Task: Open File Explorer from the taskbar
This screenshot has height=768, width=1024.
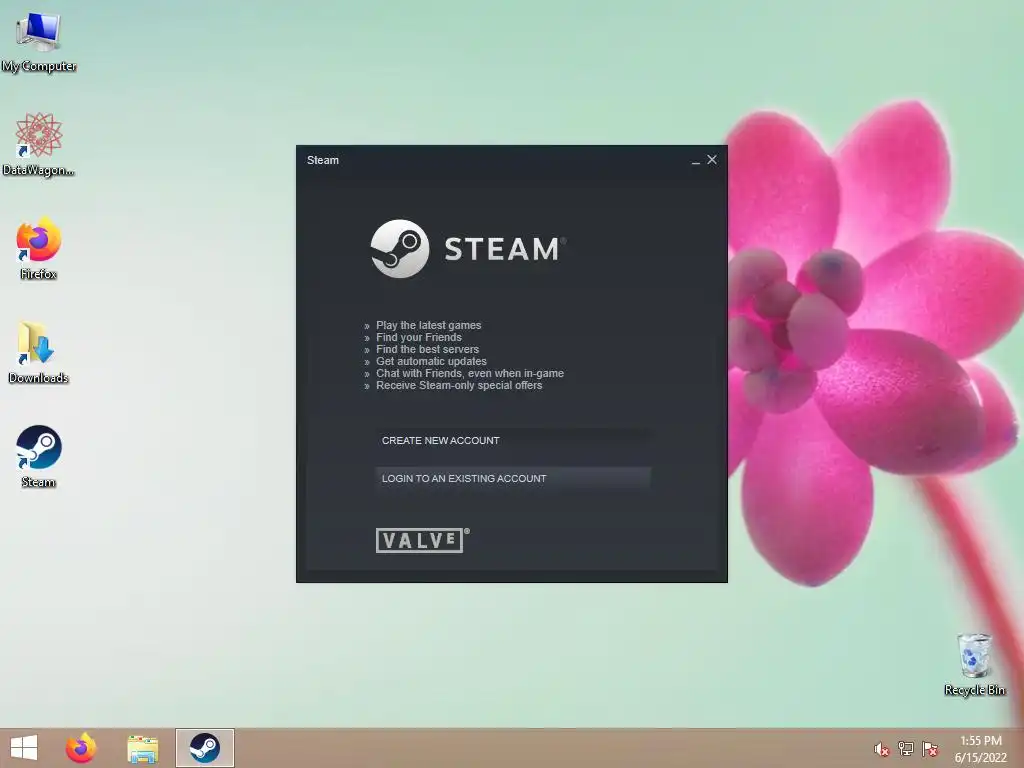Action: [x=142, y=748]
